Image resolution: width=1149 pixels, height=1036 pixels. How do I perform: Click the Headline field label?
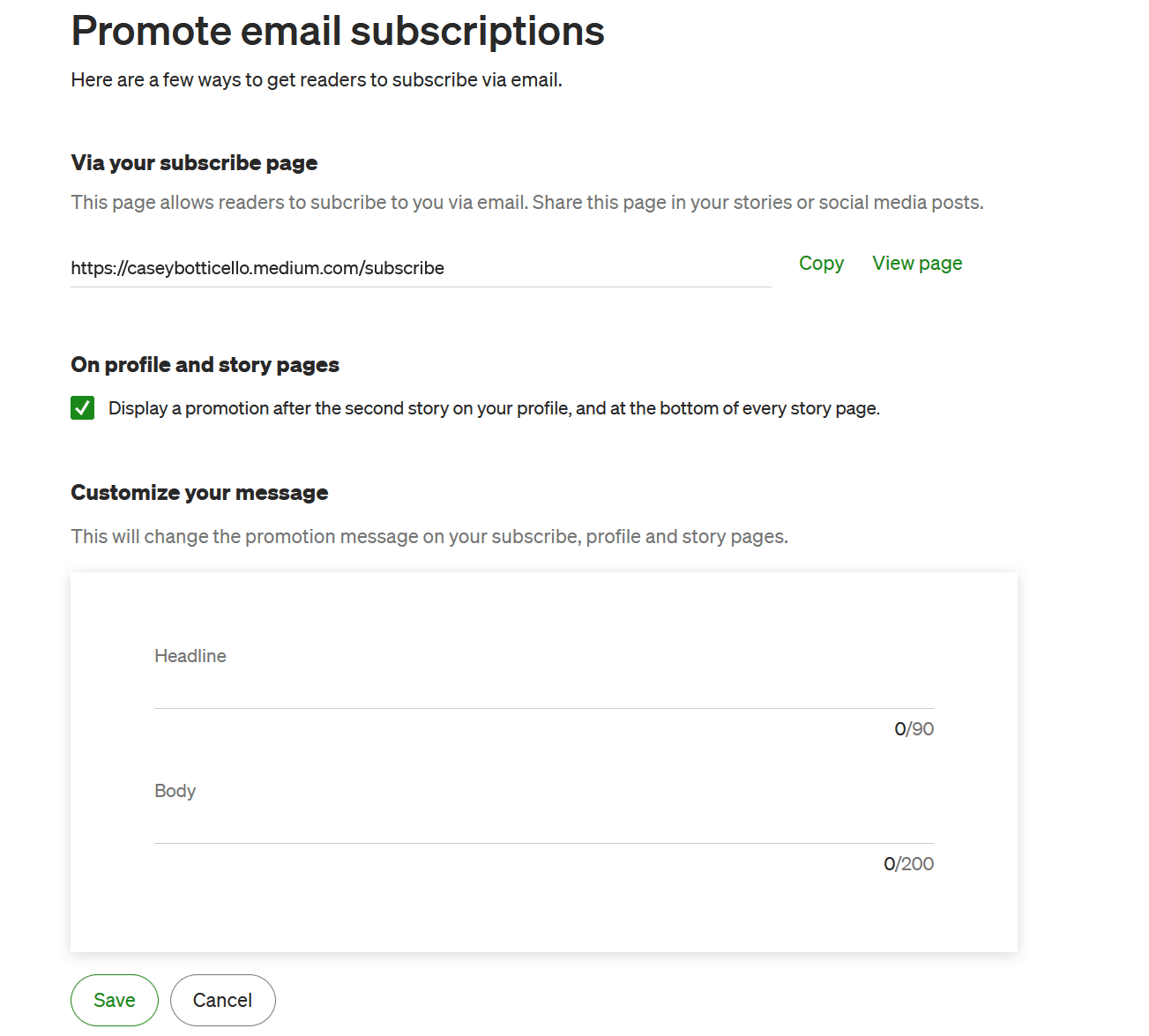click(x=190, y=656)
